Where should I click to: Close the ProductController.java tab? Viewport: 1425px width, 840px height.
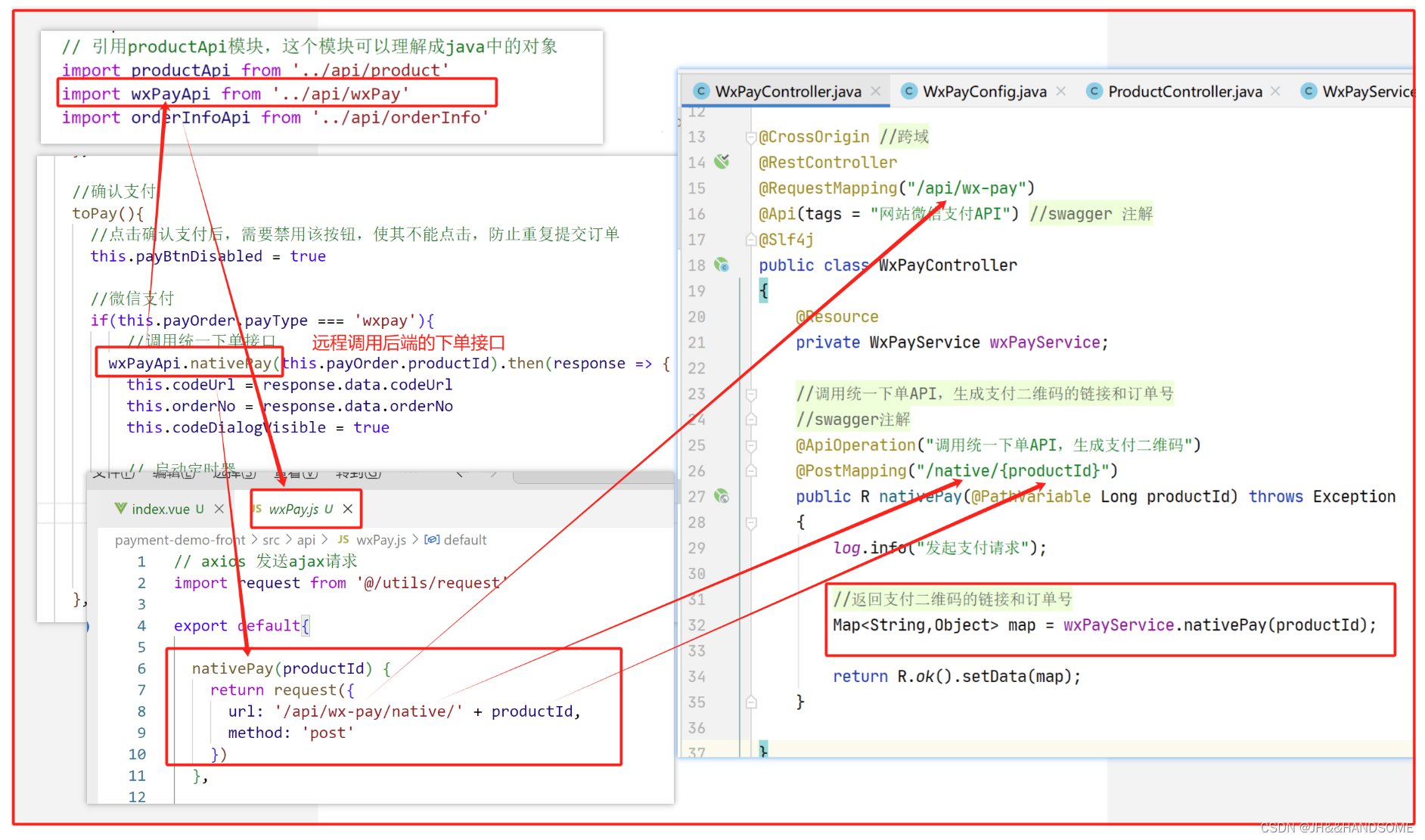1275,91
